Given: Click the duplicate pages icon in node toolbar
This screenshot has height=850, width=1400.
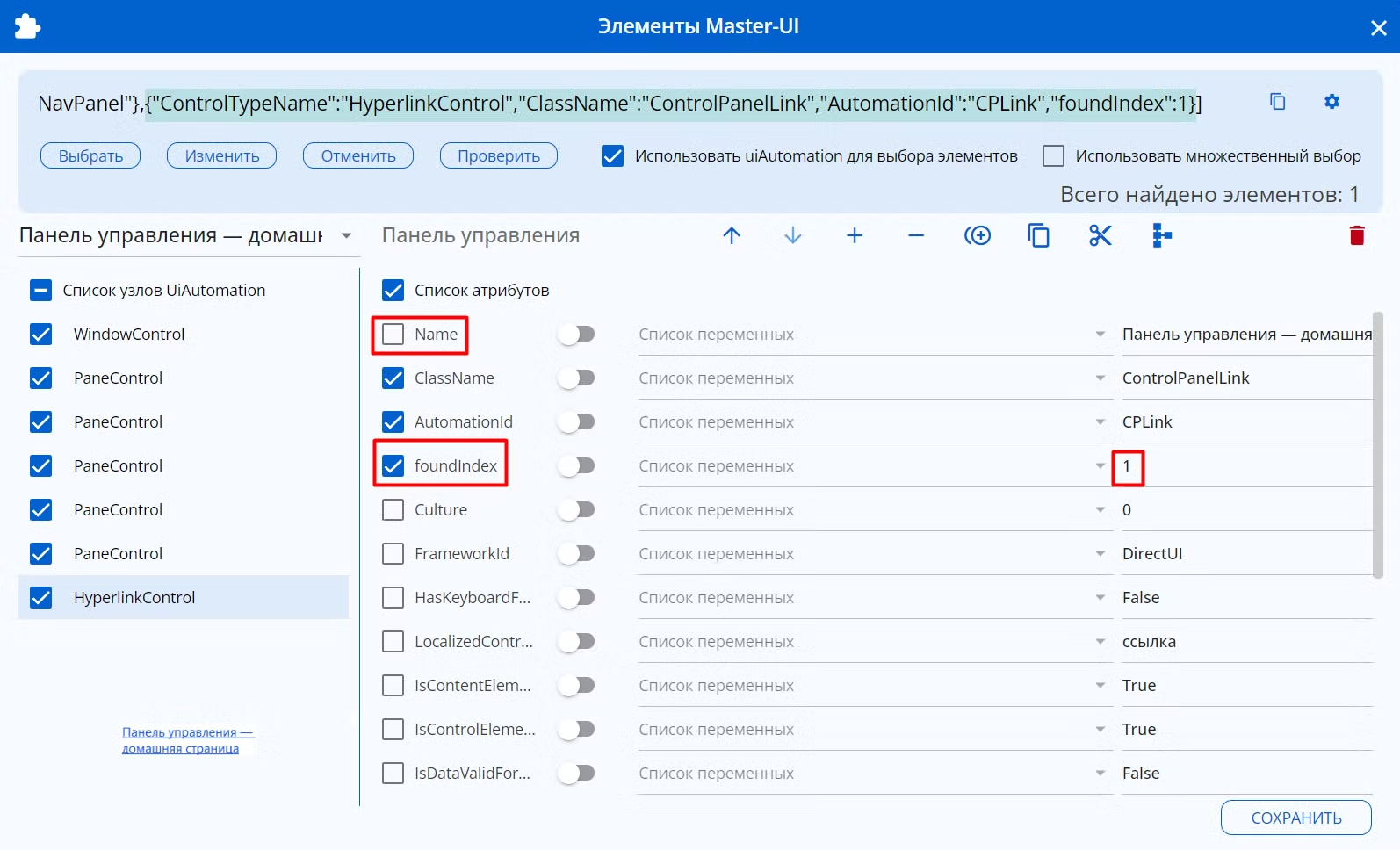Looking at the screenshot, I should pos(1039,235).
